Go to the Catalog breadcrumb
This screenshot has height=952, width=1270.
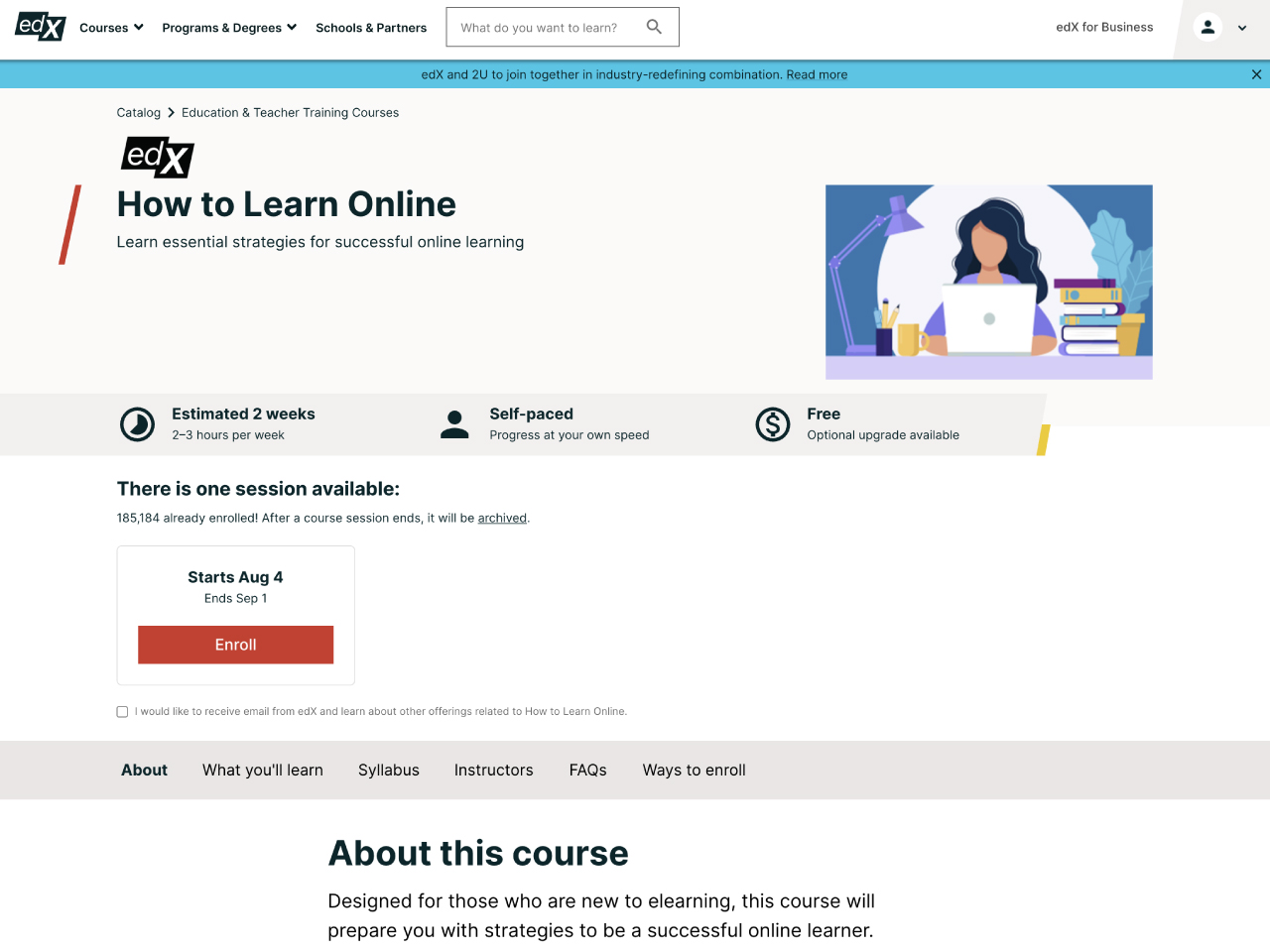(x=139, y=113)
